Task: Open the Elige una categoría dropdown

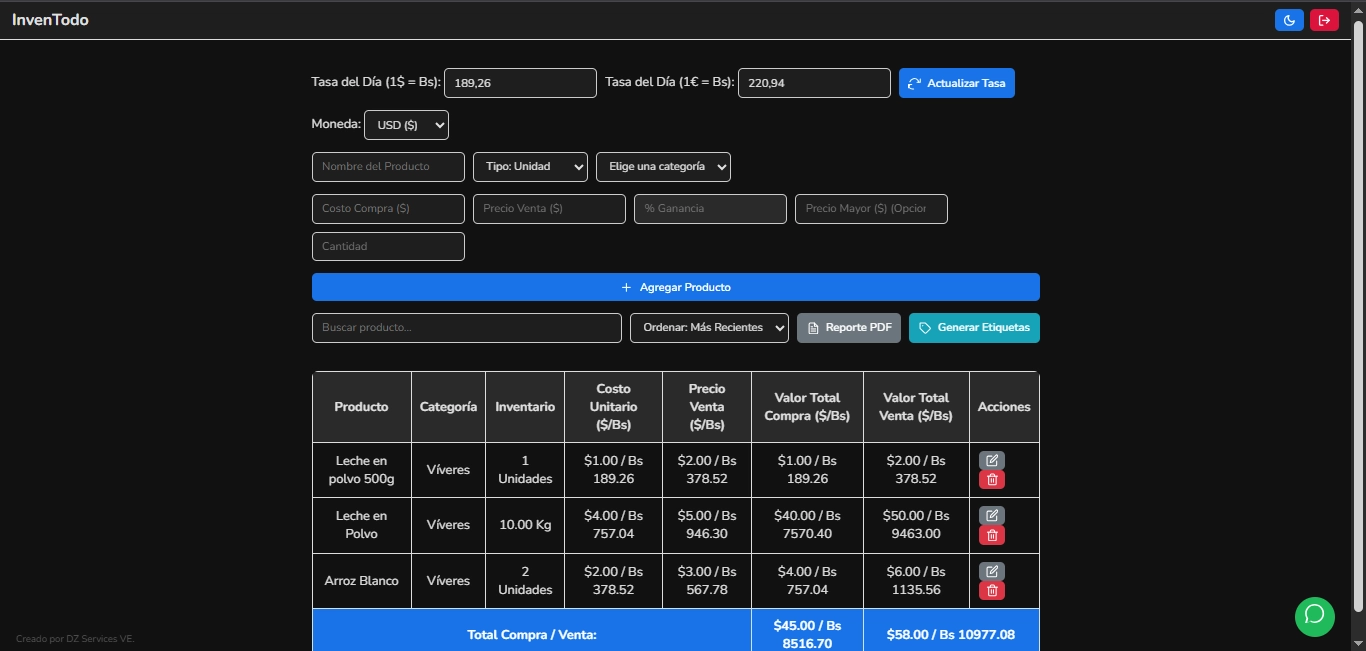Action: [x=663, y=167]
